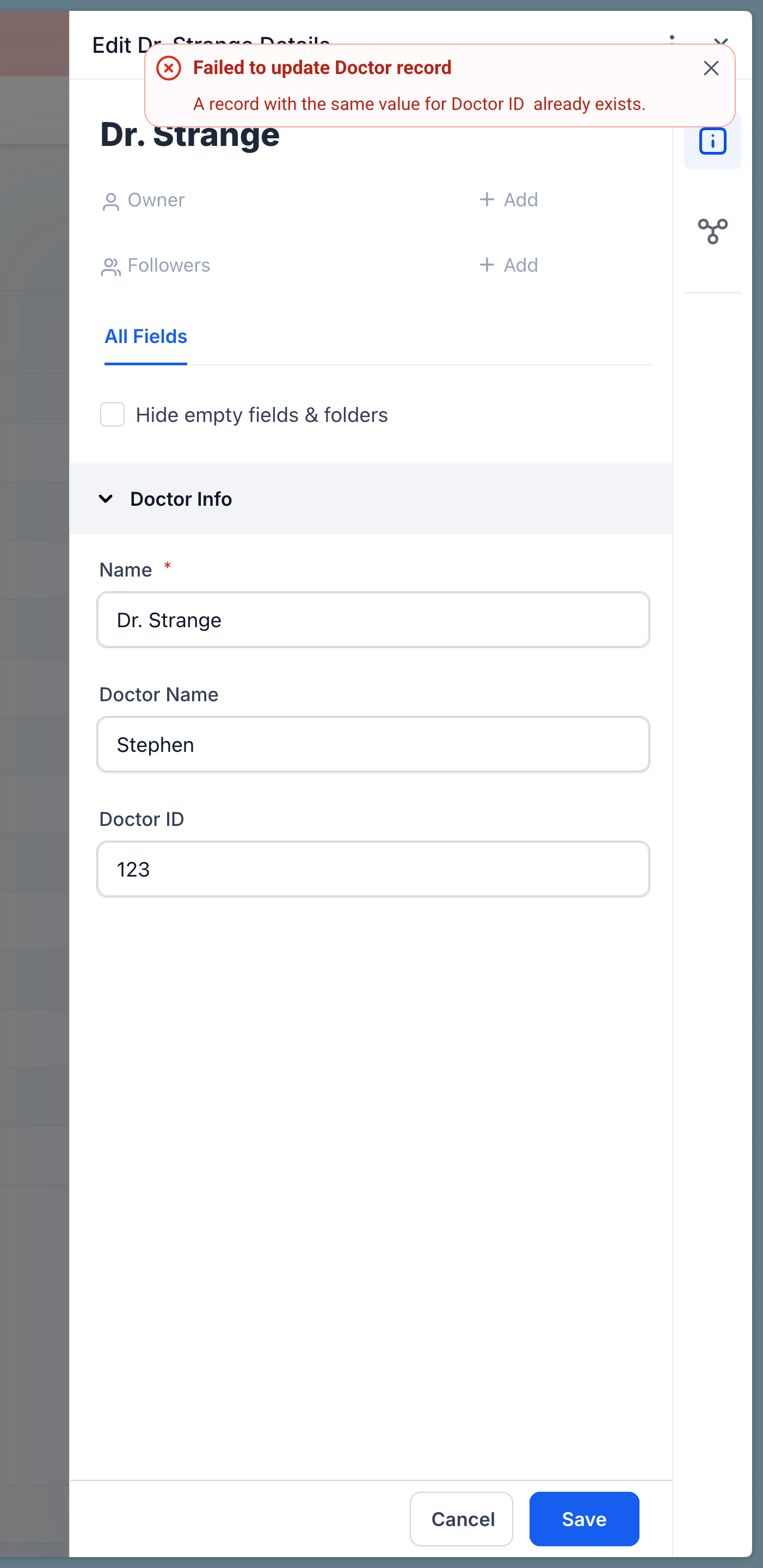Collapse the Doctor Info section
The width and height of the screenshot is (763, 1568).
[x=107, y=499]
